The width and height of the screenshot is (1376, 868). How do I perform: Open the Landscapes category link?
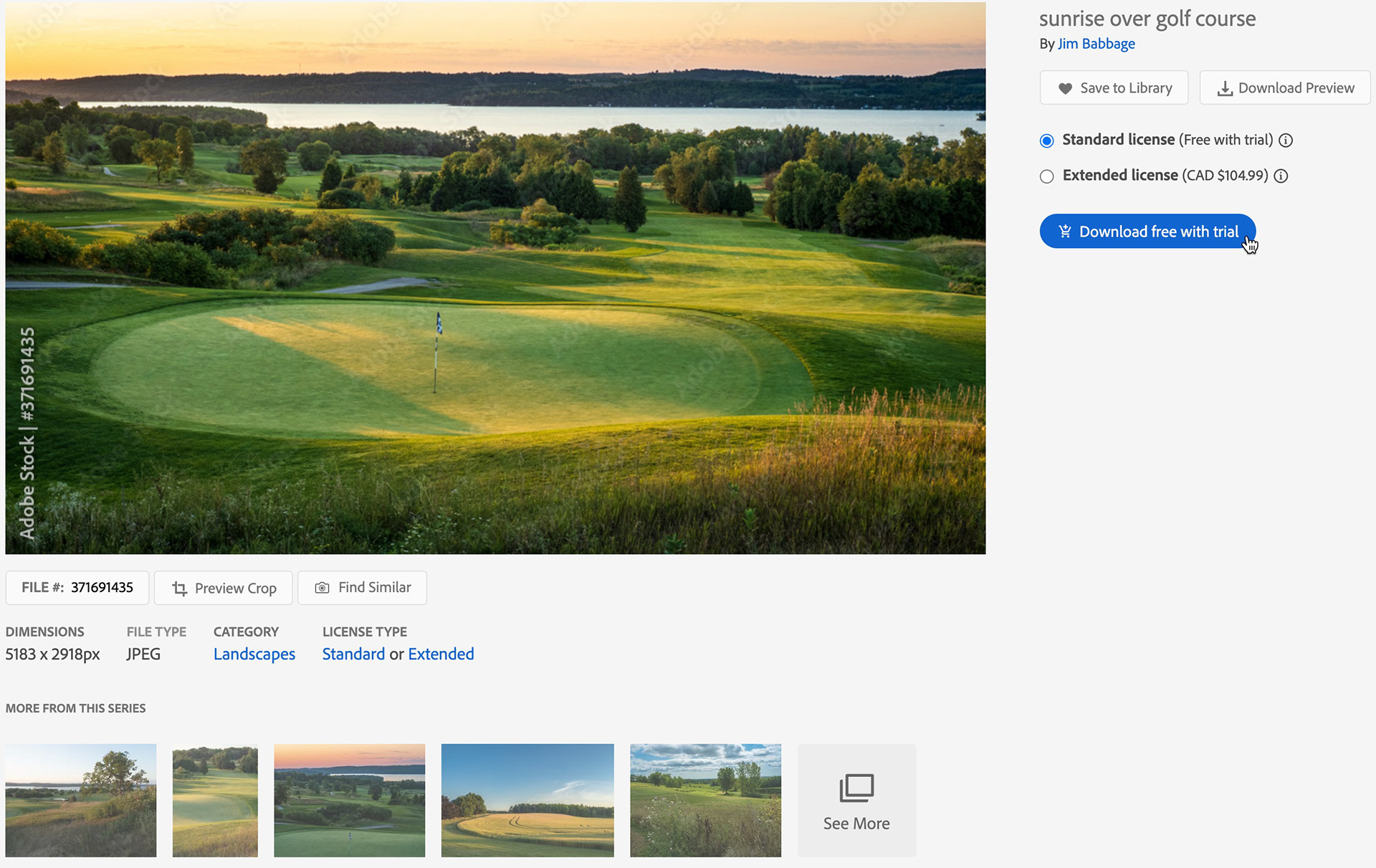254,654
